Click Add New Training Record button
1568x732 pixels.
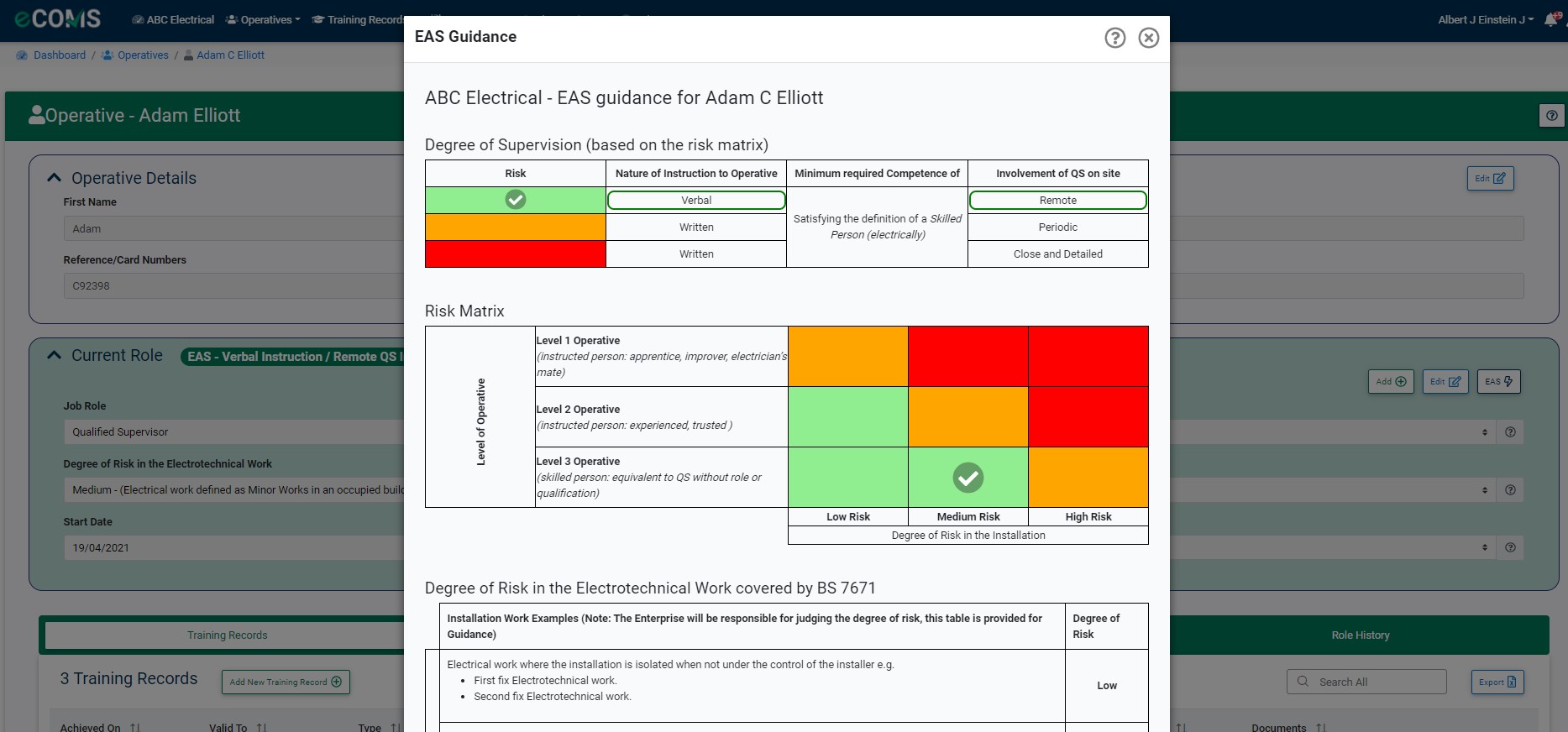click(286, 682)
